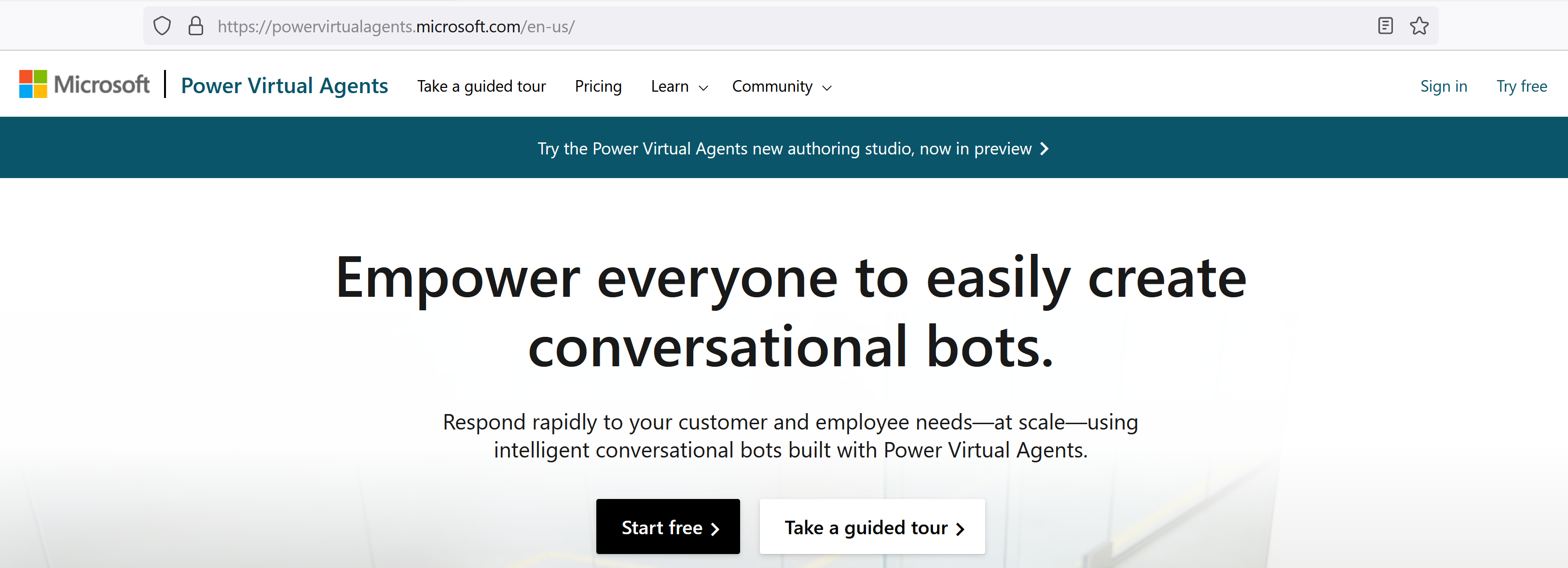Go to Power Virtual Agents home link

coord(284,86)
